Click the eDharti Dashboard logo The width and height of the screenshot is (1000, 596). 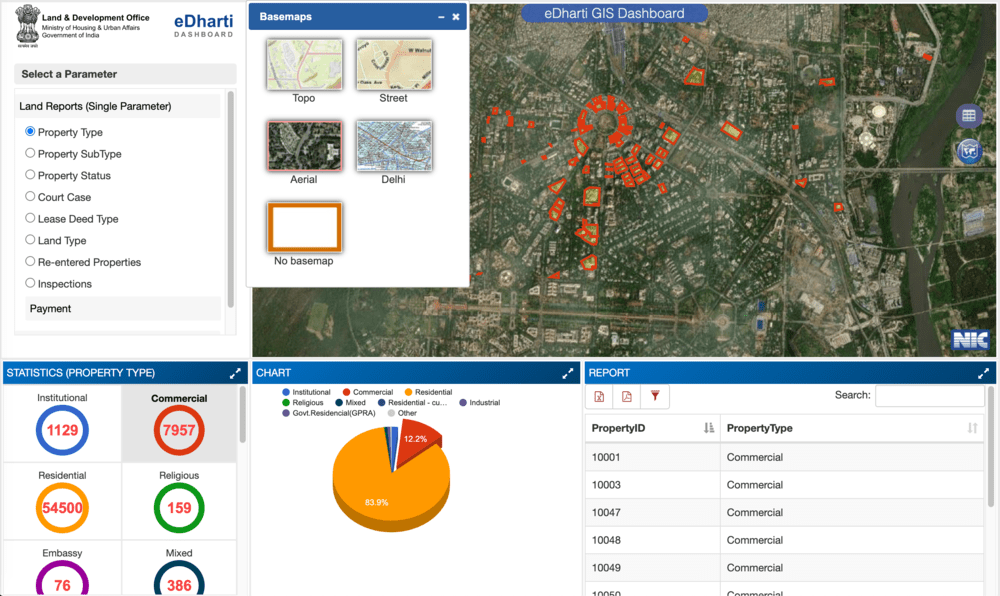pos(203,25)
